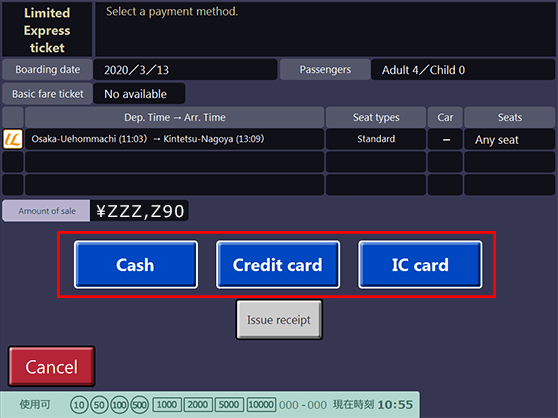
Task: Click the Issue receipt button
Action: pyautogui.click(x=279, y=319)
